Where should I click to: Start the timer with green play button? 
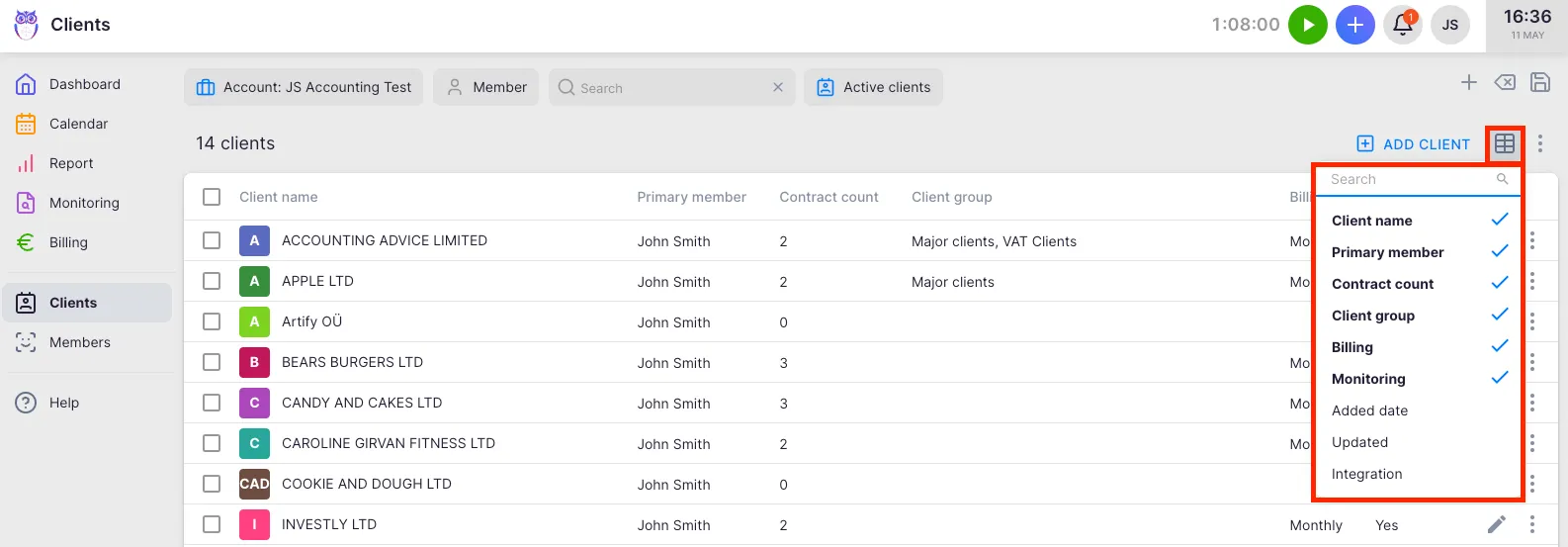tap(1307, 25)
